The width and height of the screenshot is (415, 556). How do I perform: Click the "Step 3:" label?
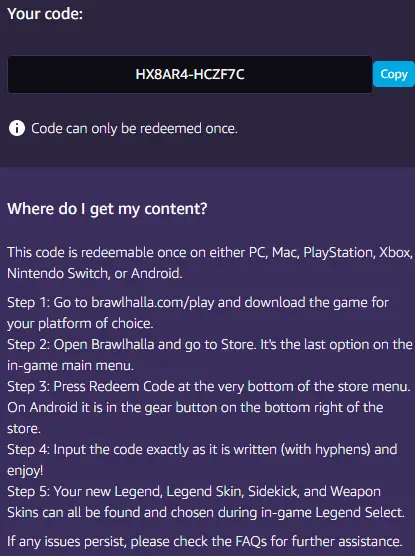[x=28, y=387]
